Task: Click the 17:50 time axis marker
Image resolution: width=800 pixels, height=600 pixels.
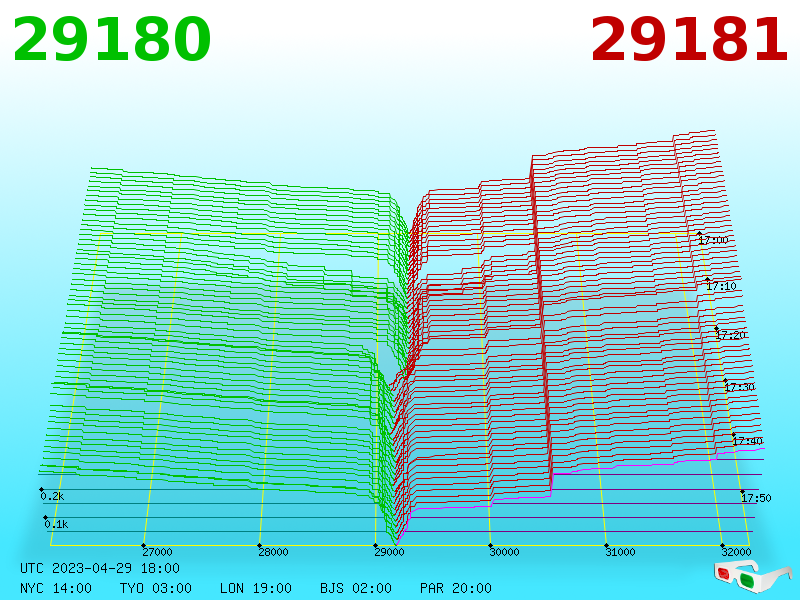Action: click(x=756, y=497)
